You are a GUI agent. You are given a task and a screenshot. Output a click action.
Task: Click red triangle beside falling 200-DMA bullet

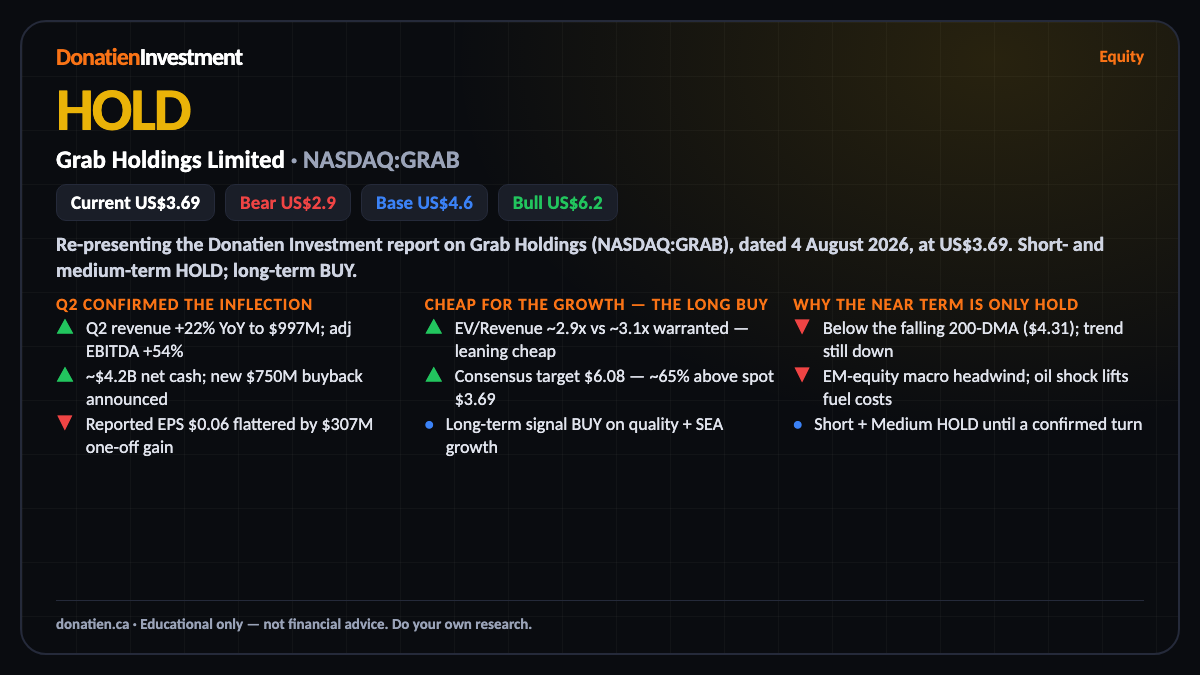(x=802, y=327)
